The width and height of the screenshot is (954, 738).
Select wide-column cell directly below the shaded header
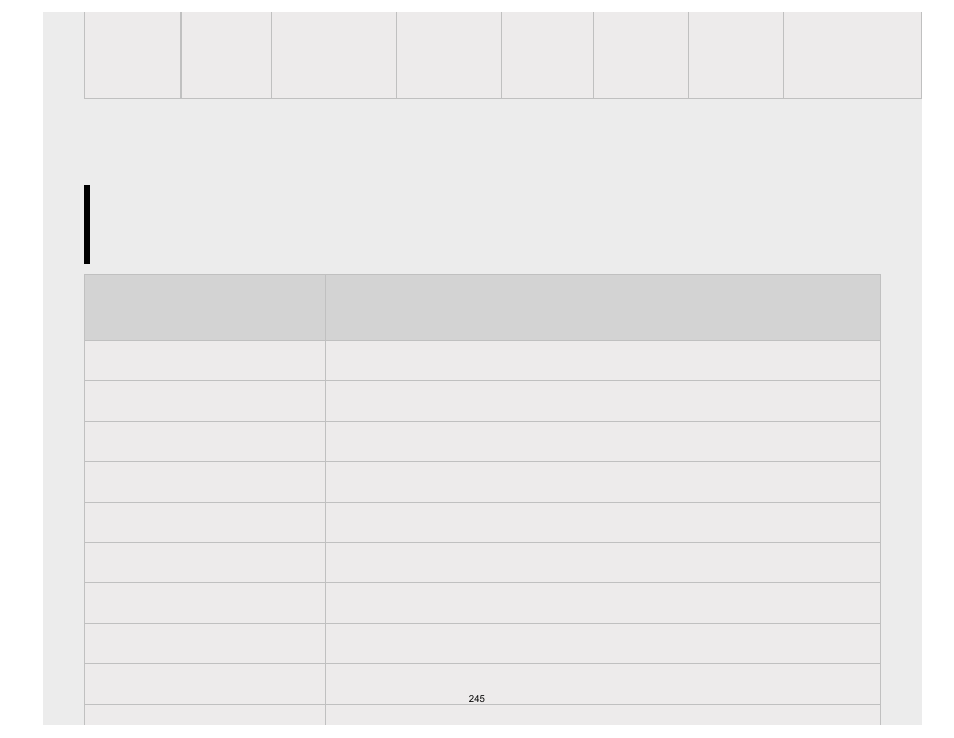(603, 360)
